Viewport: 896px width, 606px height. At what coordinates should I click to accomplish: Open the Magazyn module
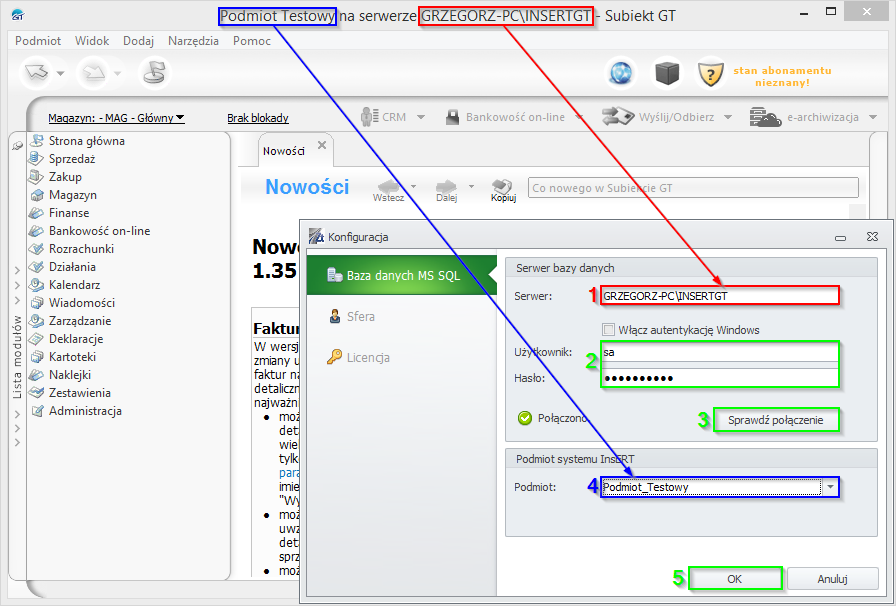tap(73, 195)
